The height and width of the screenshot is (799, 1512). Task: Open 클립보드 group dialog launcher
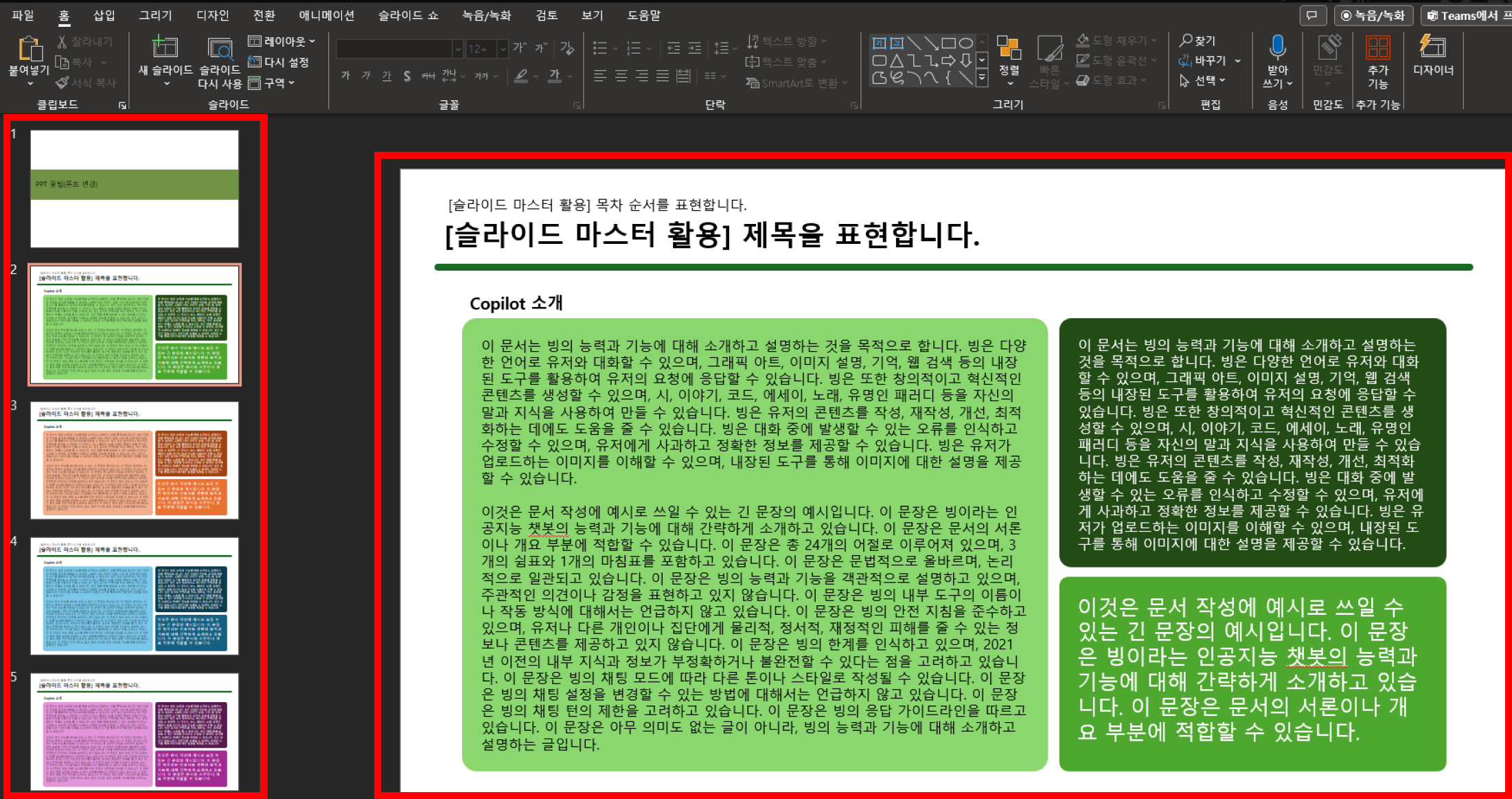click(x=122, y=105)
